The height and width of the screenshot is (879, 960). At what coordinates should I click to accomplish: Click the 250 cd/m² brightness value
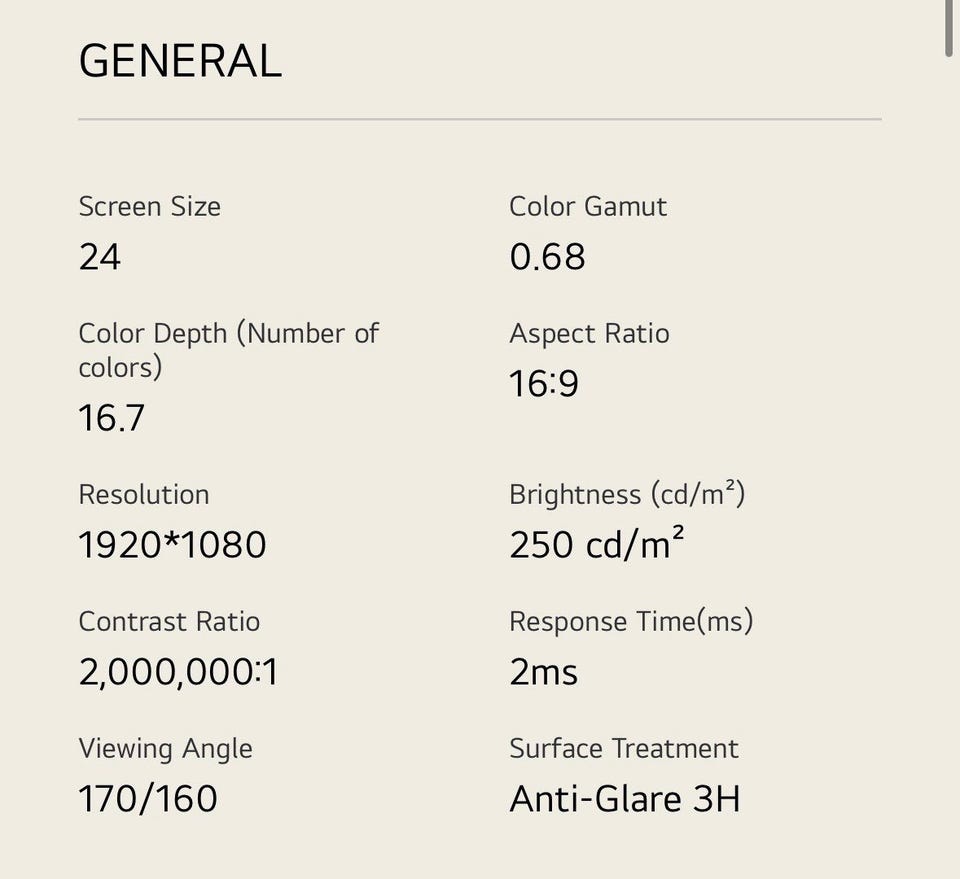point(597,545)
